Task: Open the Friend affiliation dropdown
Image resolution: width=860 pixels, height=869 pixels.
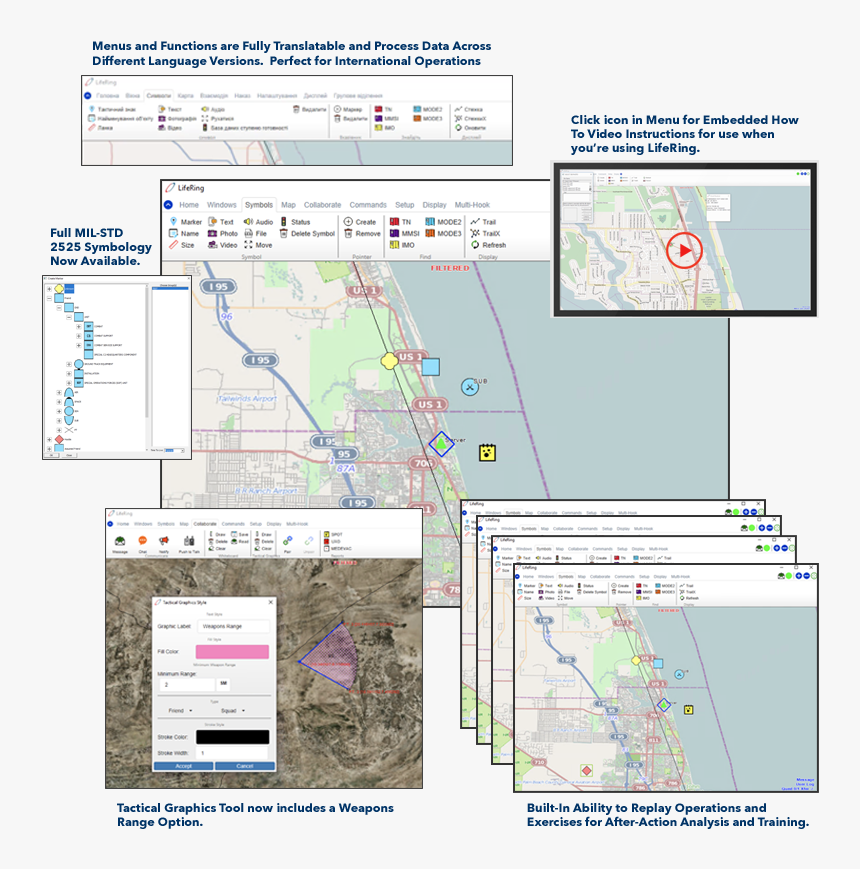Action: [x=181, y=710]
